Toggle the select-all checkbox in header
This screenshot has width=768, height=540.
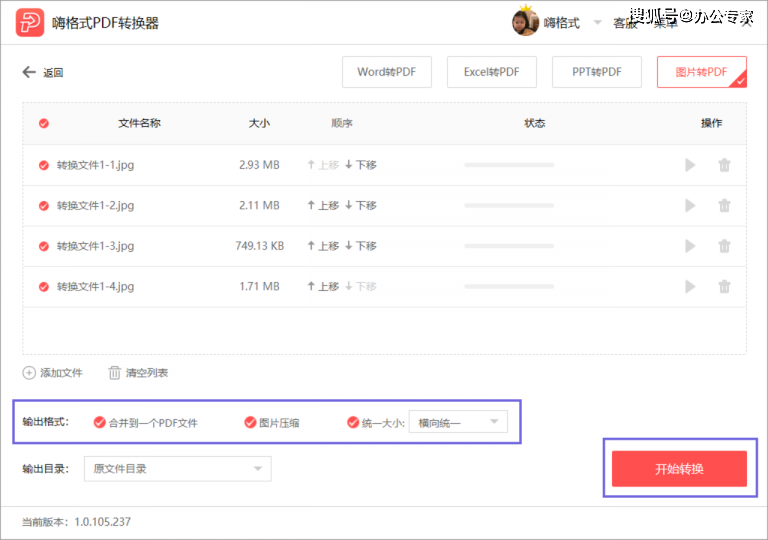[x=44, y=123]
